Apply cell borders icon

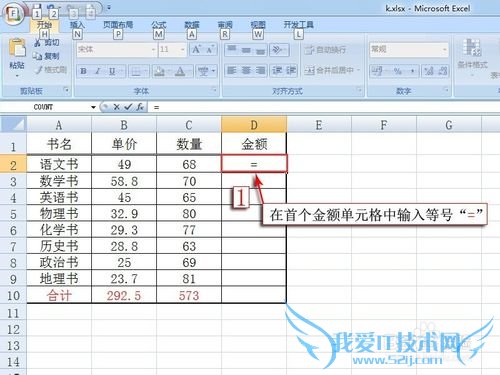pyautogui.click(x=136, y=71)
